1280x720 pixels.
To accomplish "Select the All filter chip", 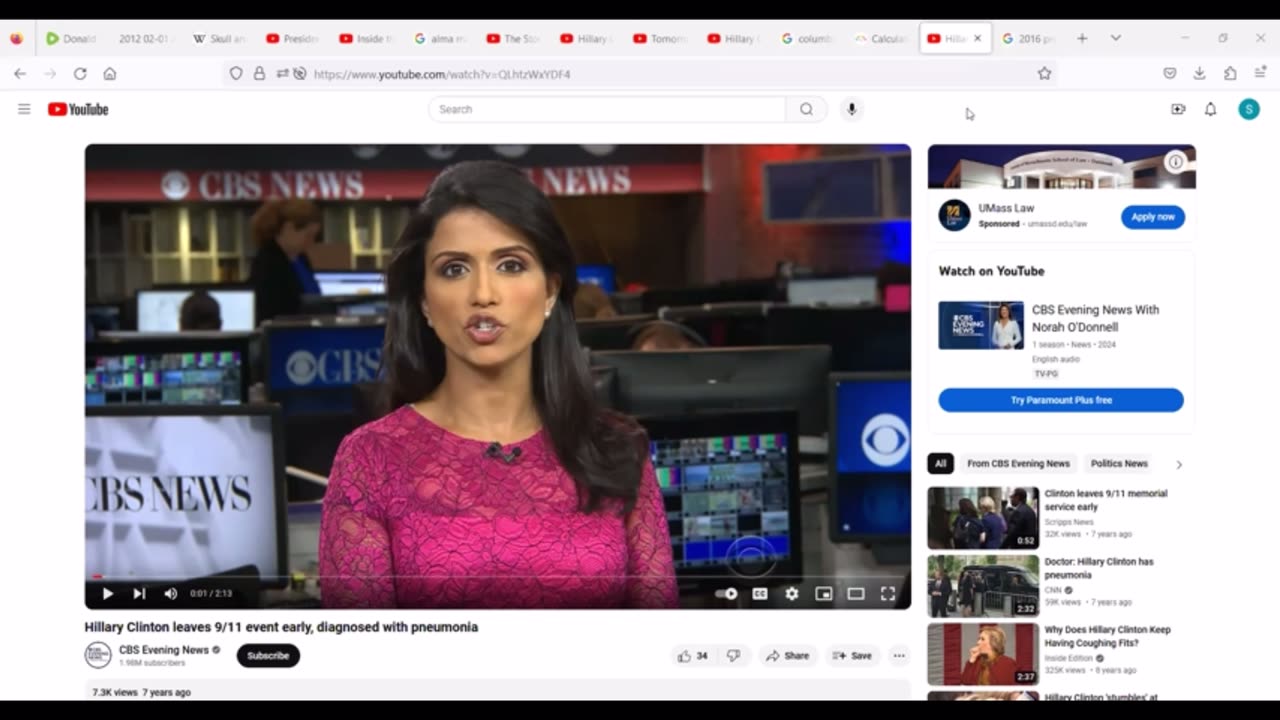I will pos(940,463).
